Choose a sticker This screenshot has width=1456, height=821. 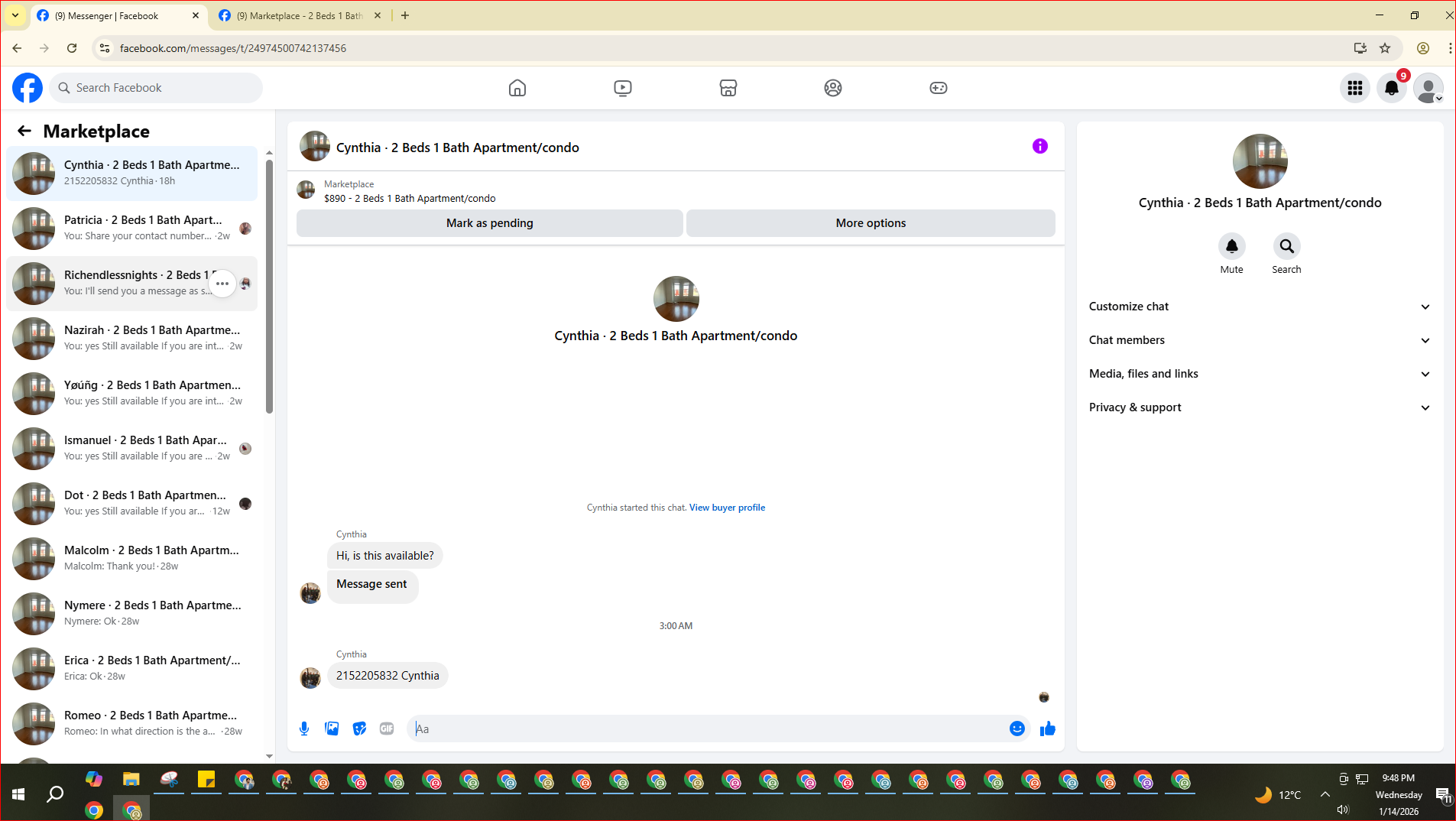coord(359,729)
